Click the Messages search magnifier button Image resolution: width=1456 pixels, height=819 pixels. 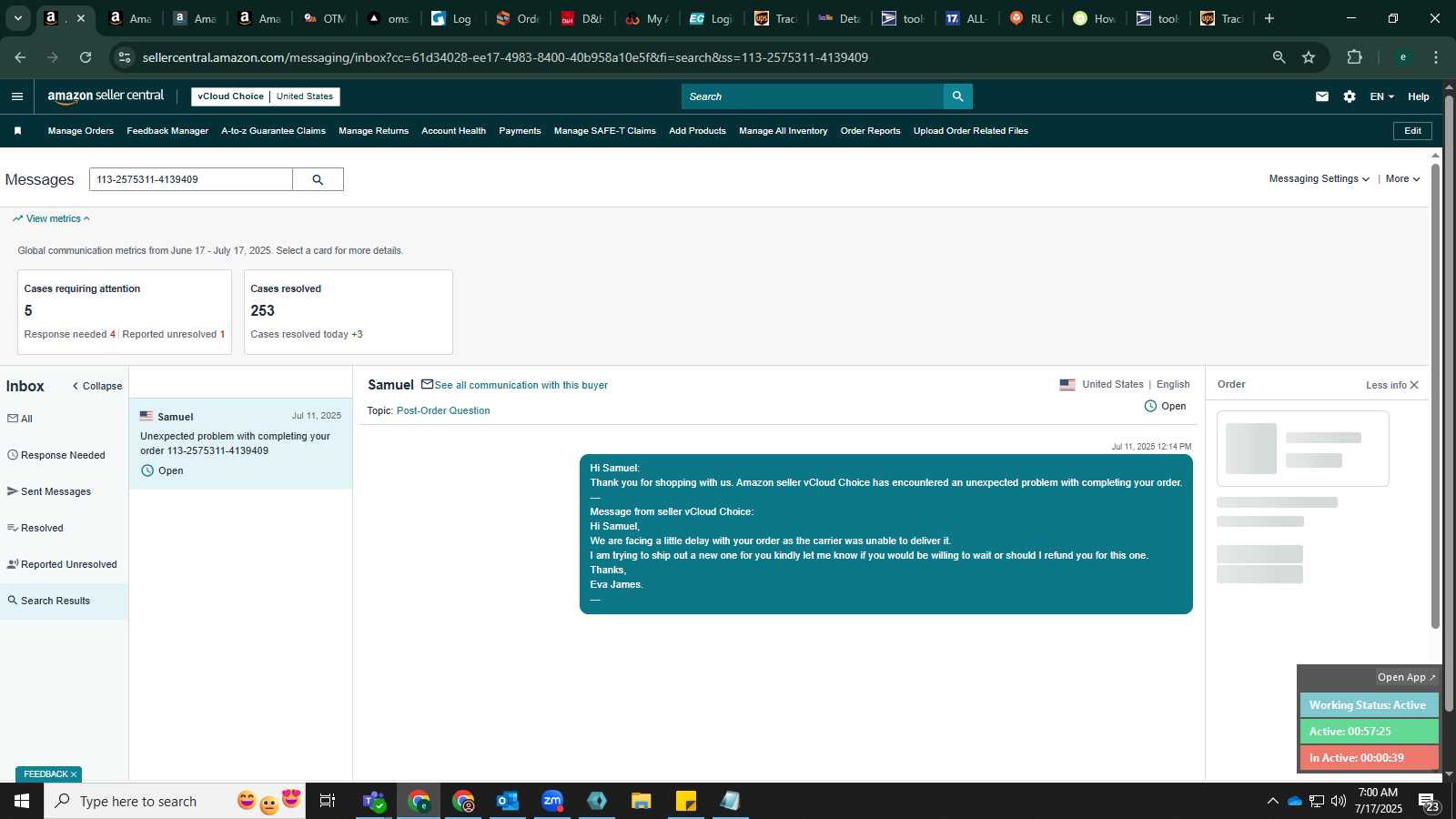click(x=318, y=179)
